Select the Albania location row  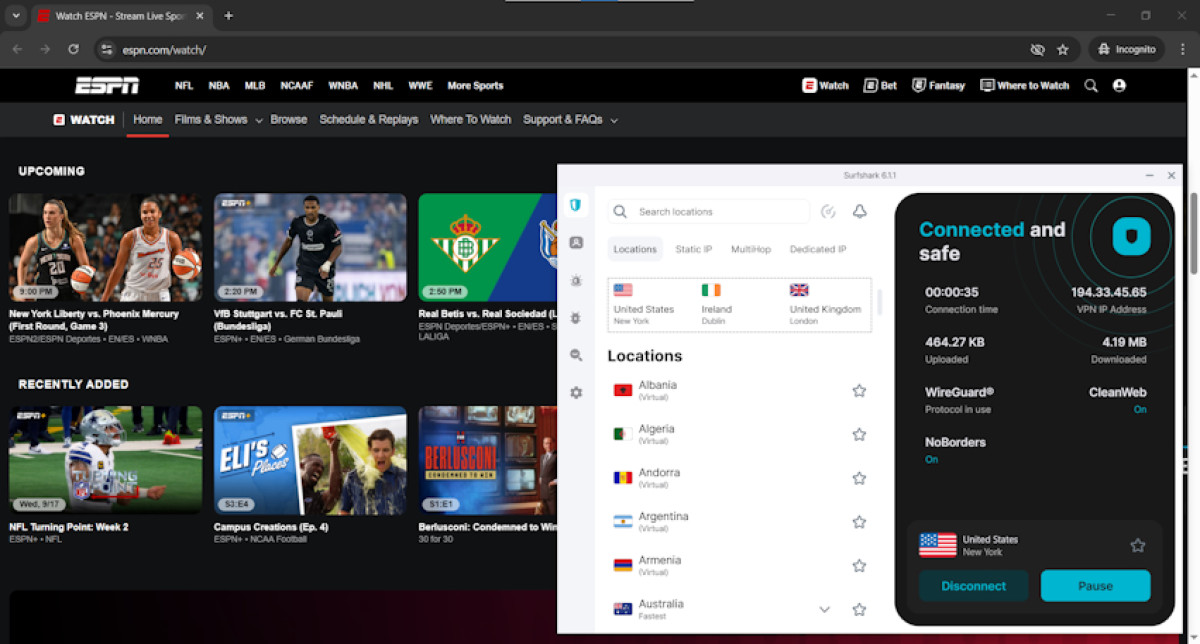(739, 391)
